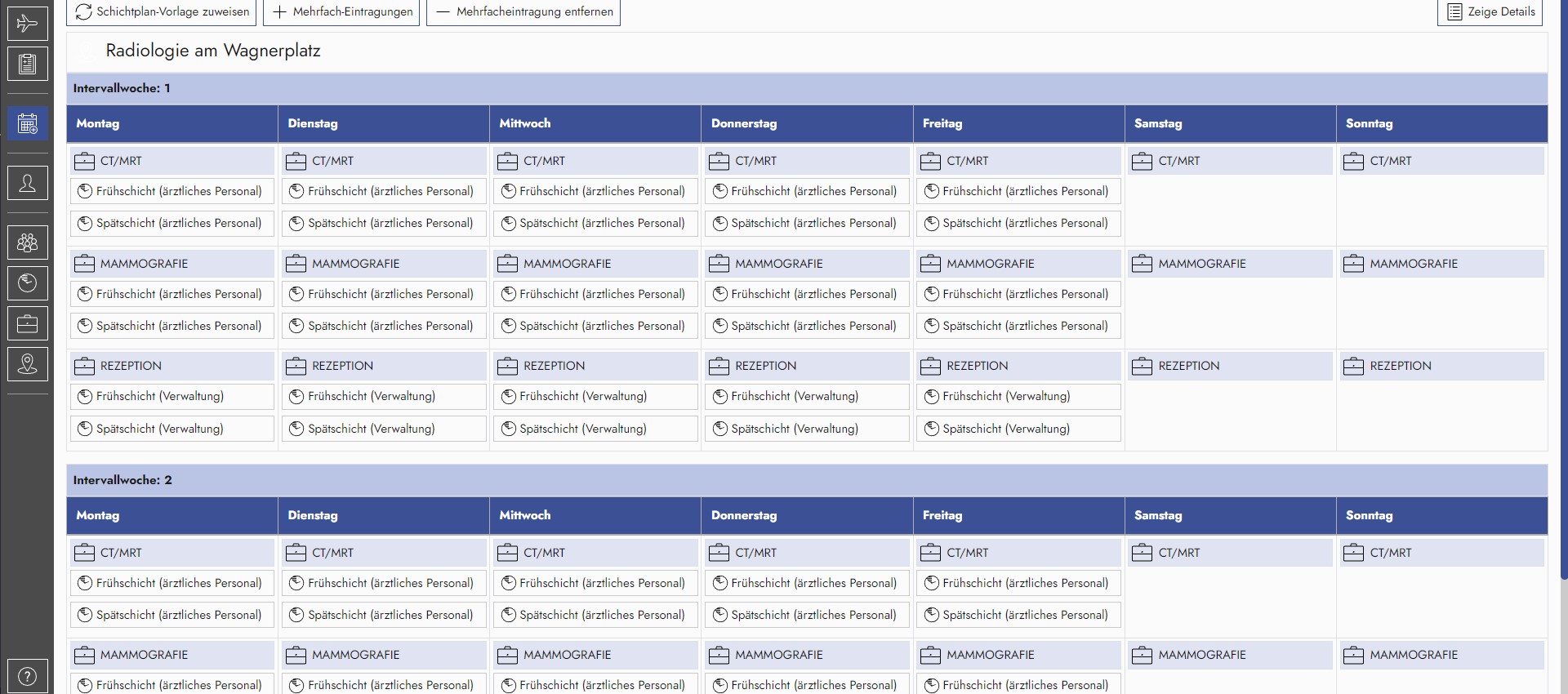
Task: Select Montag CT/MRT Frühschicht in Intervallwoche 1
Action: 172,191
